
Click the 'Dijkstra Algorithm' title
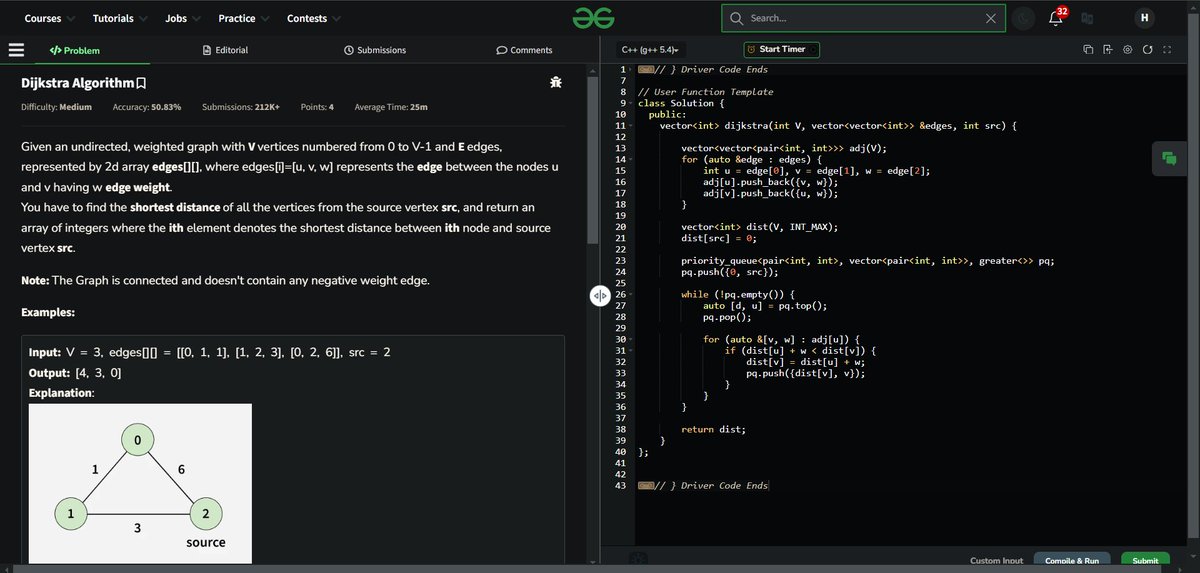click(x=78, y=83)
